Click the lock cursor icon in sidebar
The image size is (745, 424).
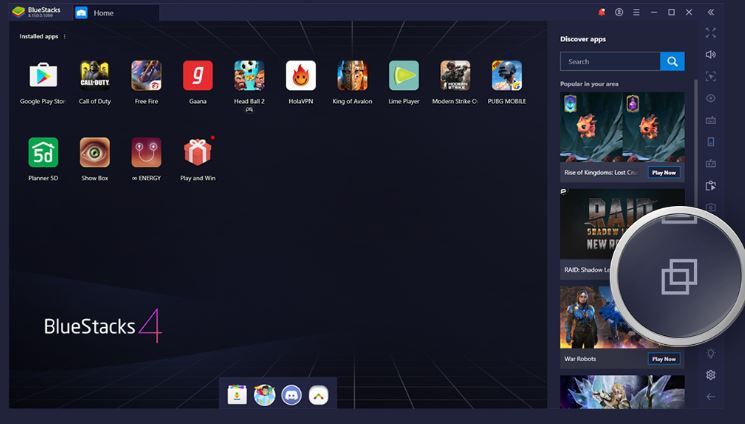[711, 77]
